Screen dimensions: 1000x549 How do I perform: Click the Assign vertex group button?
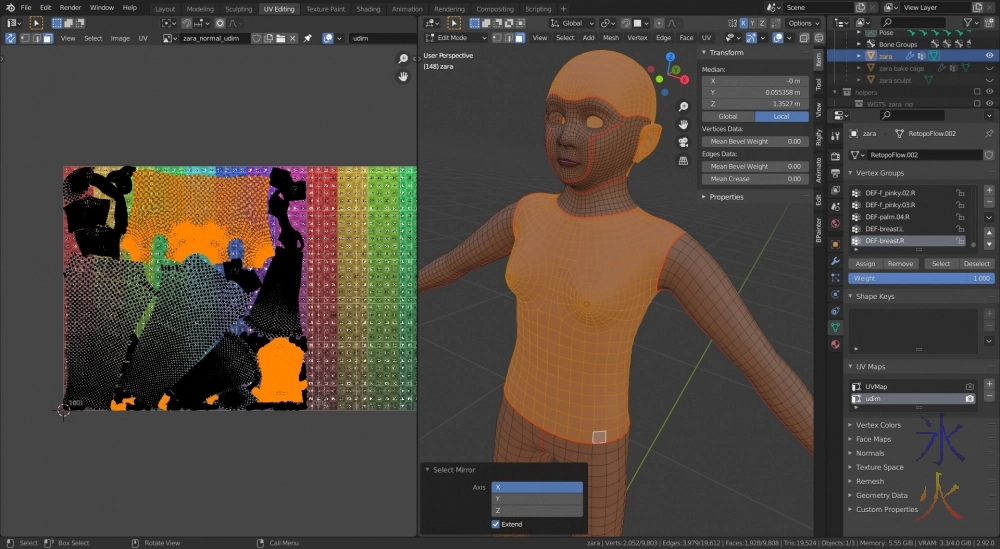865,264
